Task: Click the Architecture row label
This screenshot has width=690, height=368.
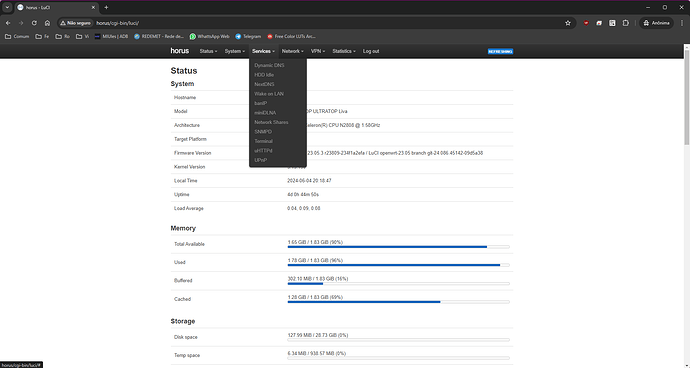Action: point(187,125)
